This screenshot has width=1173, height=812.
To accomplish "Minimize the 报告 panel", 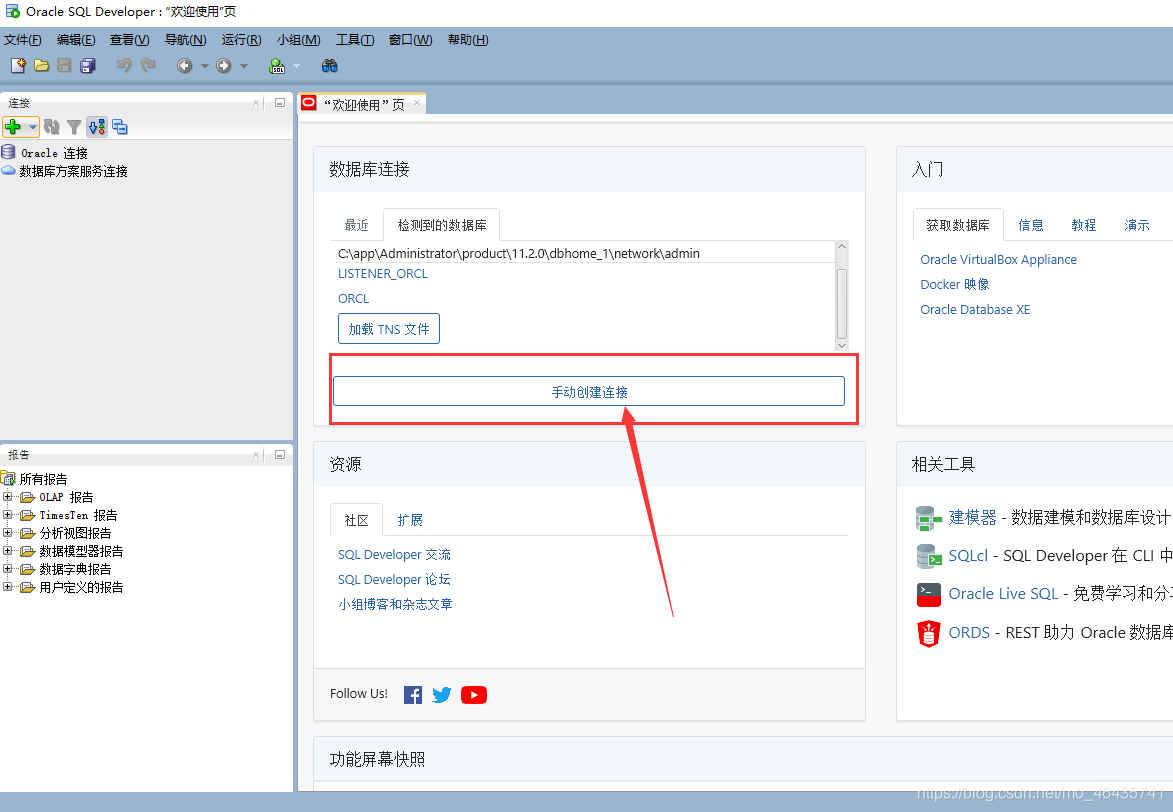I will click(280, 454).
